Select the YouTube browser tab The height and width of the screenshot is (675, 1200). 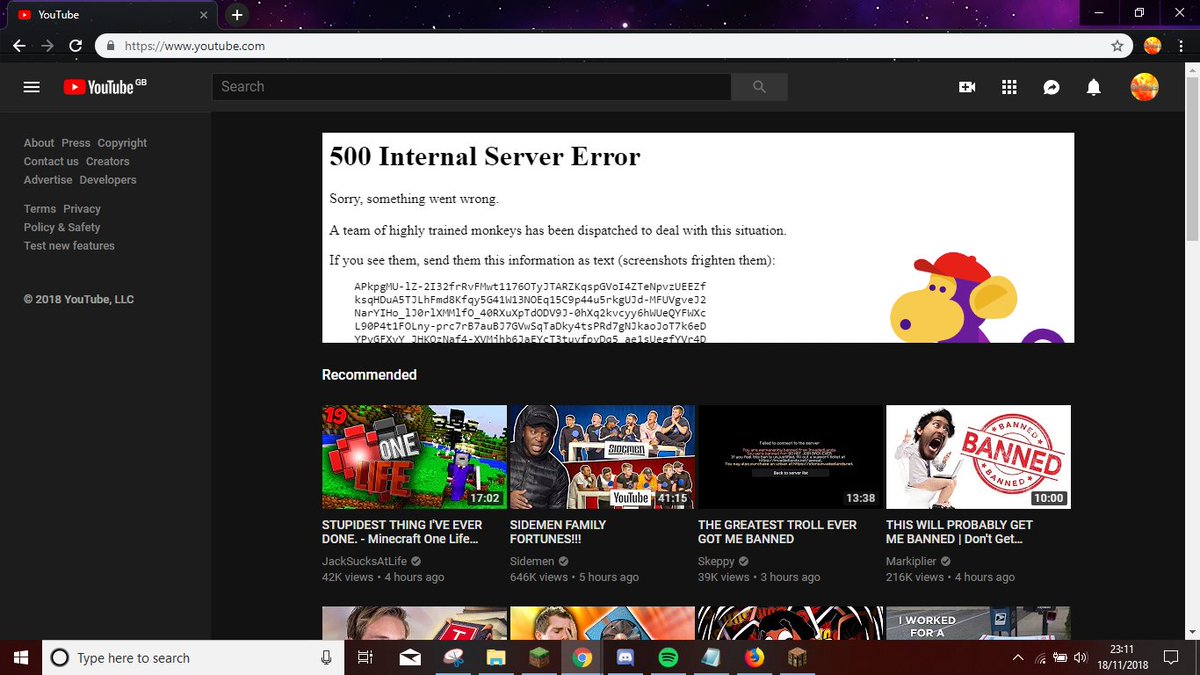pyautogui.click(x=110, y=15)
